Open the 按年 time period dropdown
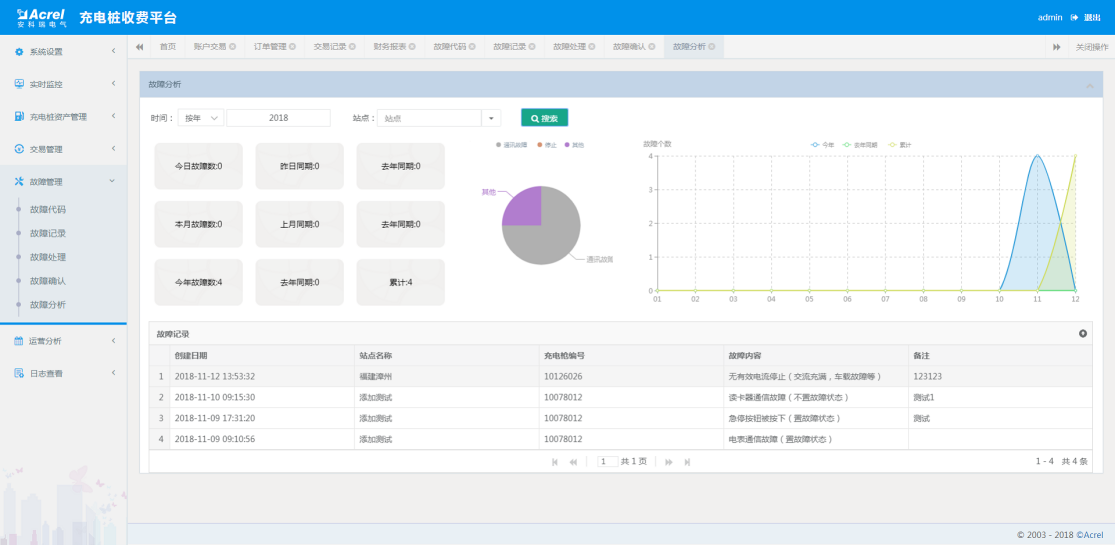The height and width of the screenshot is (545, 1115). pyautogui.click(x=201, y=118)
